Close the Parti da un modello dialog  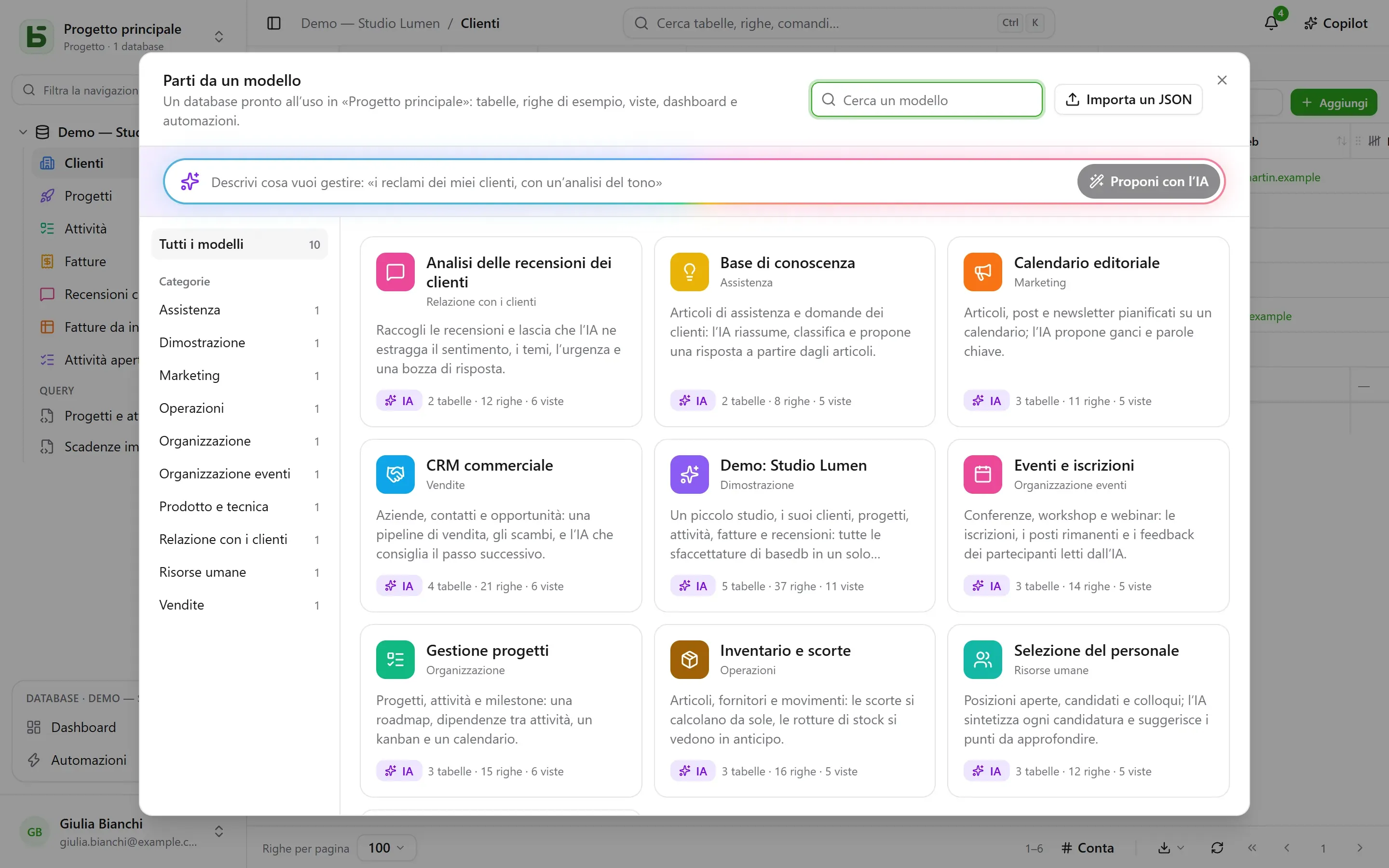click(x=1222, y=80)
